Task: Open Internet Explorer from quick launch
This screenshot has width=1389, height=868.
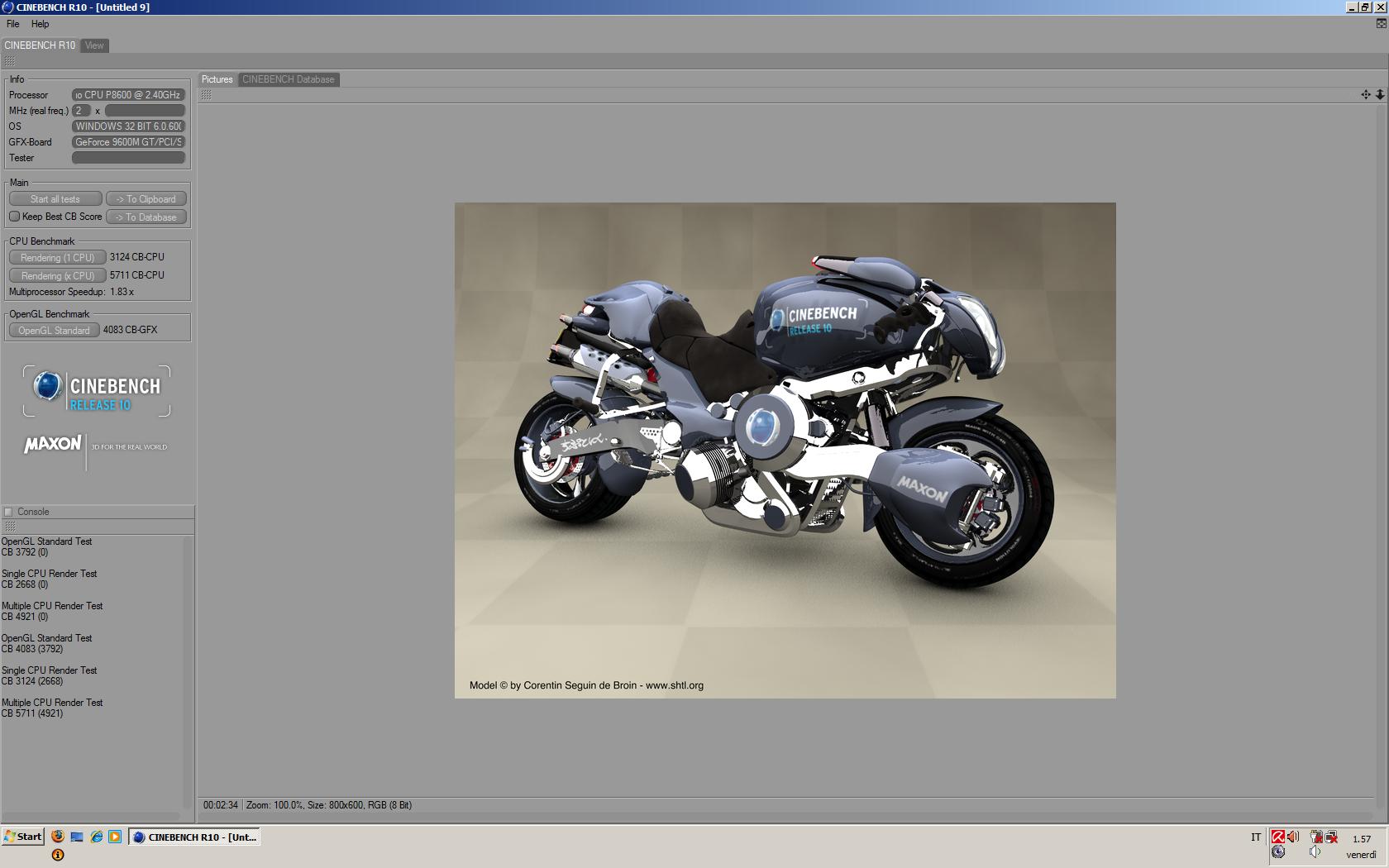Action: 96,837
